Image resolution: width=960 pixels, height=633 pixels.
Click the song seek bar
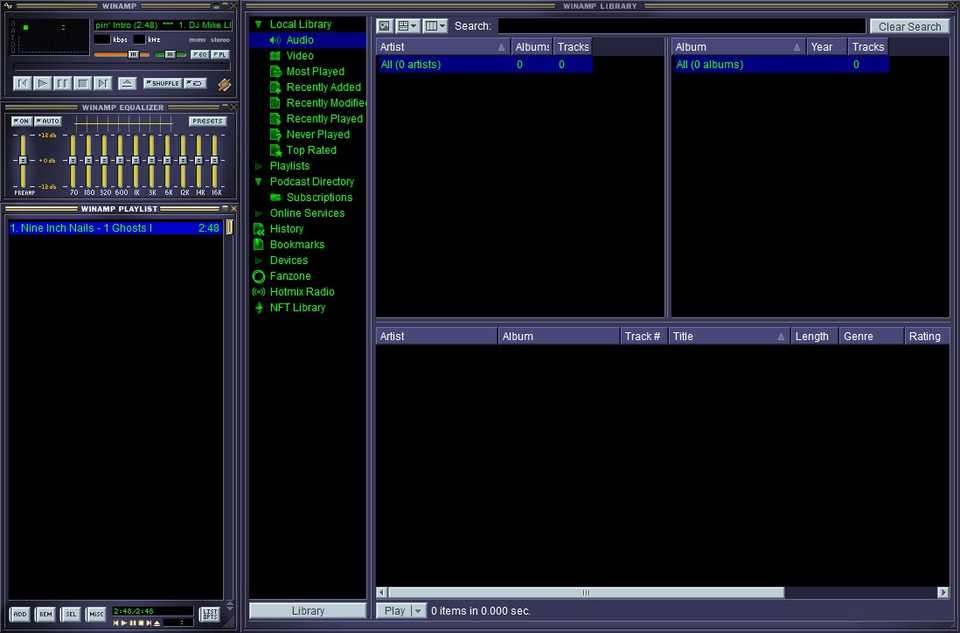(x=122, y=67)
